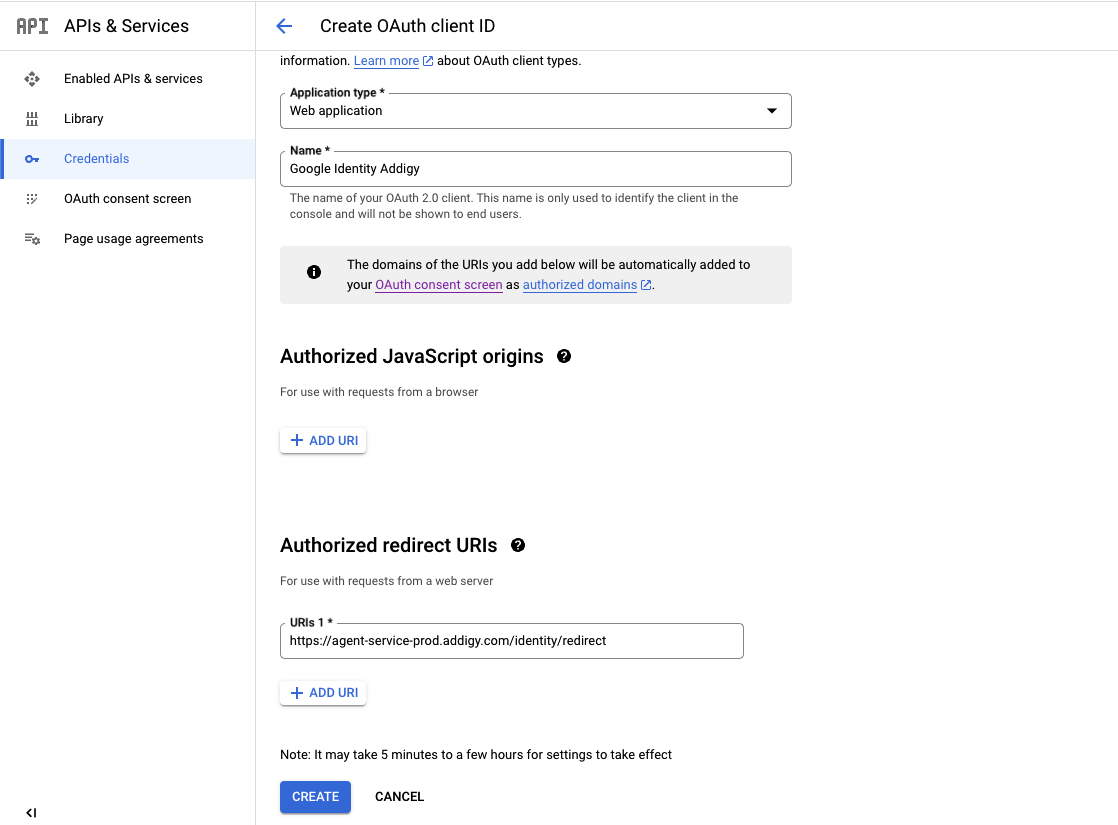Click the OAuth consent screen icon
The height and width of the screenshot is (825, 1118).
click(x=32, y=199)
